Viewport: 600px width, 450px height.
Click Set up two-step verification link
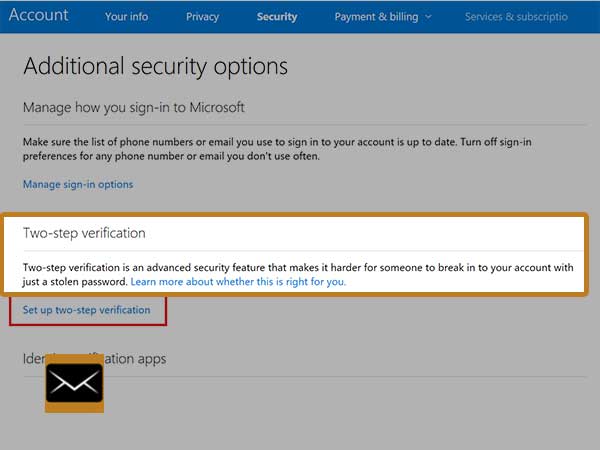[86, 310]
